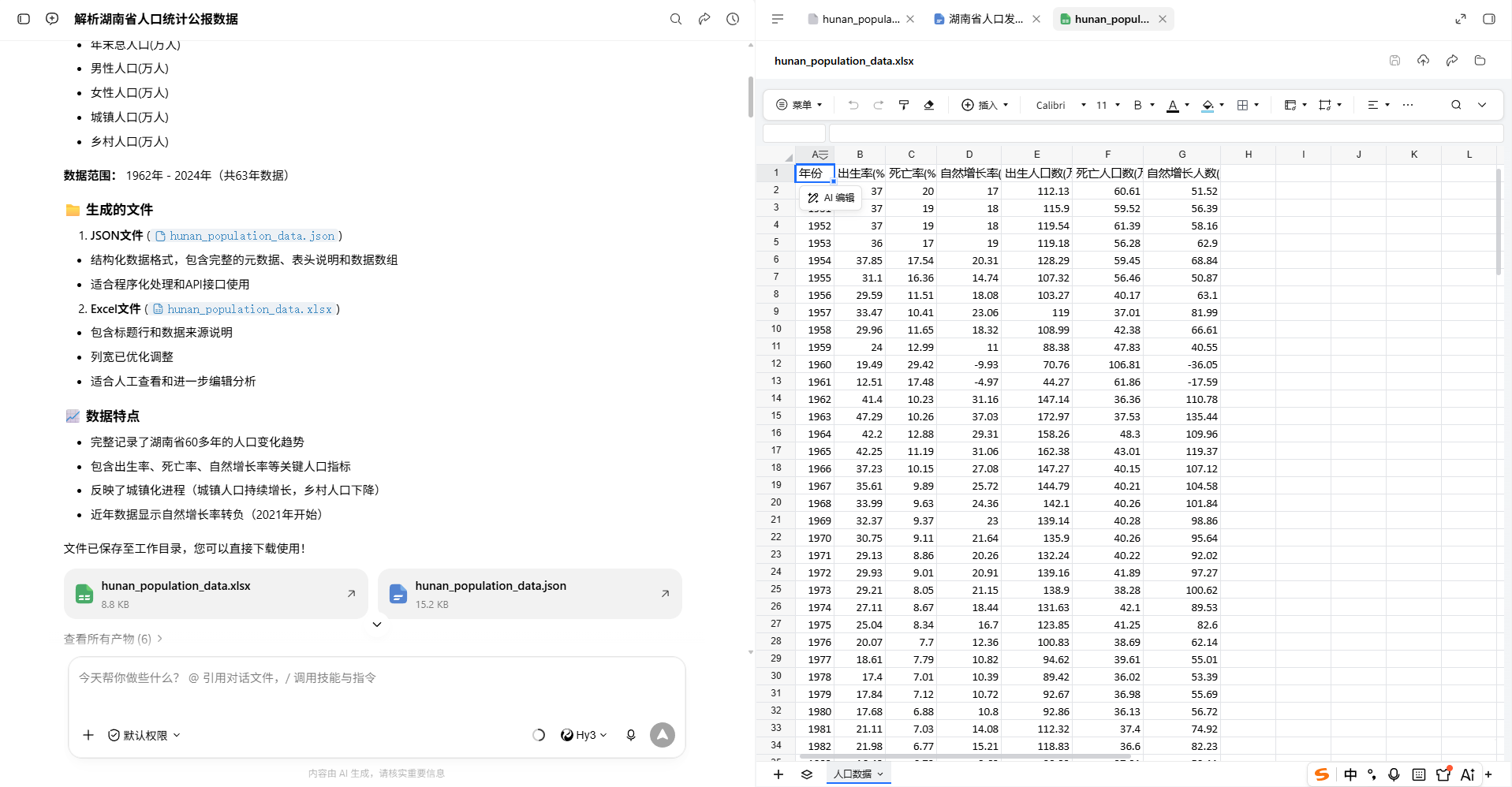
Task: Set the horizontal text alignment
Action: (x=1373, y=105)
